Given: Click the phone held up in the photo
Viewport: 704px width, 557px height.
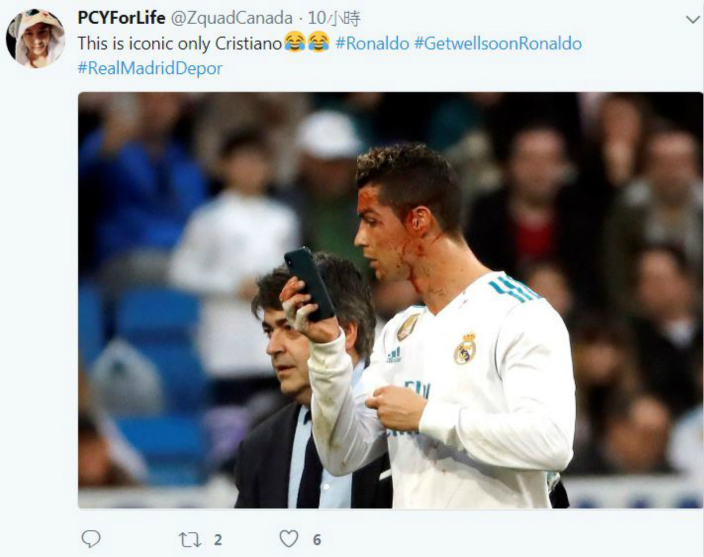Looking at the screenshot, I should [309, 284].
